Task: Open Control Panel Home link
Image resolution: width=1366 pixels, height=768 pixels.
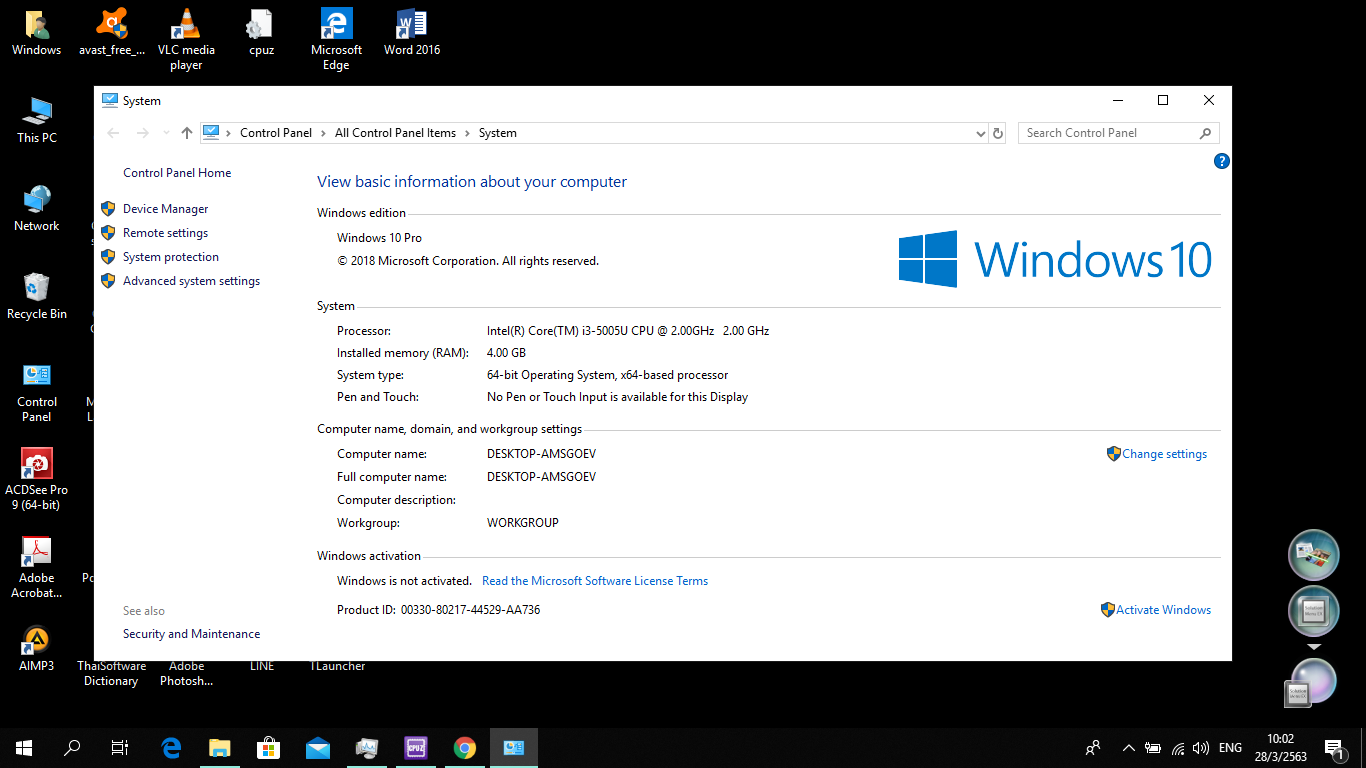Action: pyautogui.click(x=177, y=173)
